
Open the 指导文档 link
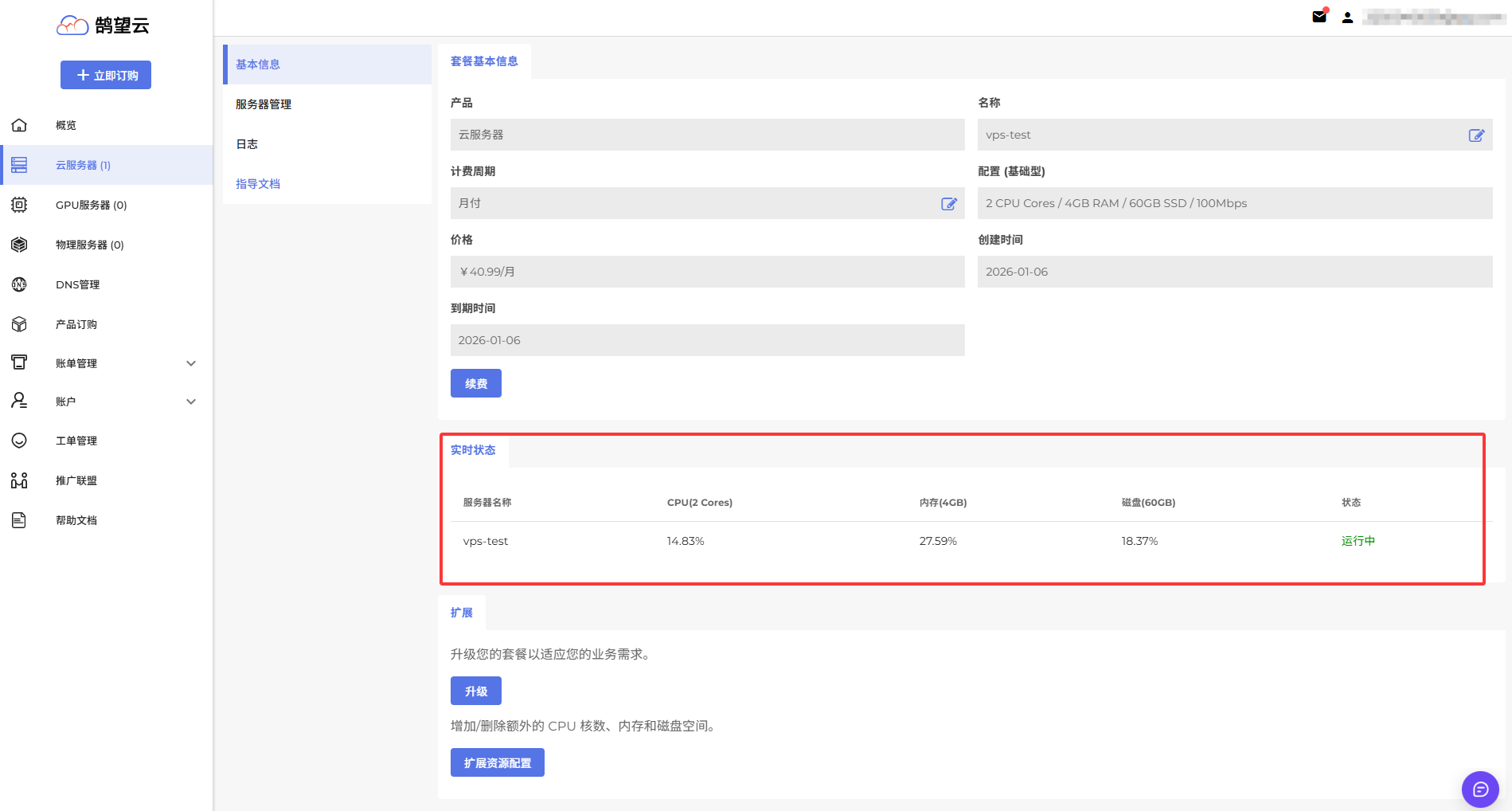(x=258, y=184)
